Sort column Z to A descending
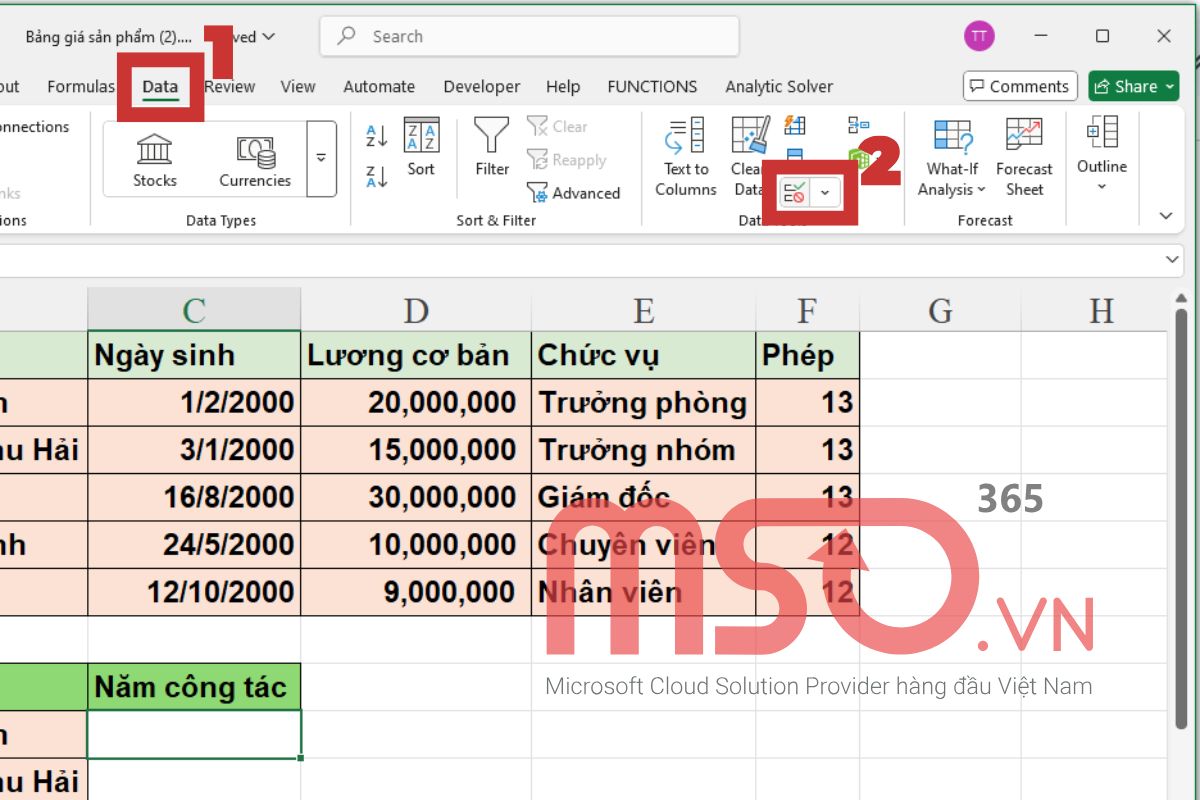Viewport: 1200px width, 800px height. (x=377, y=177)
